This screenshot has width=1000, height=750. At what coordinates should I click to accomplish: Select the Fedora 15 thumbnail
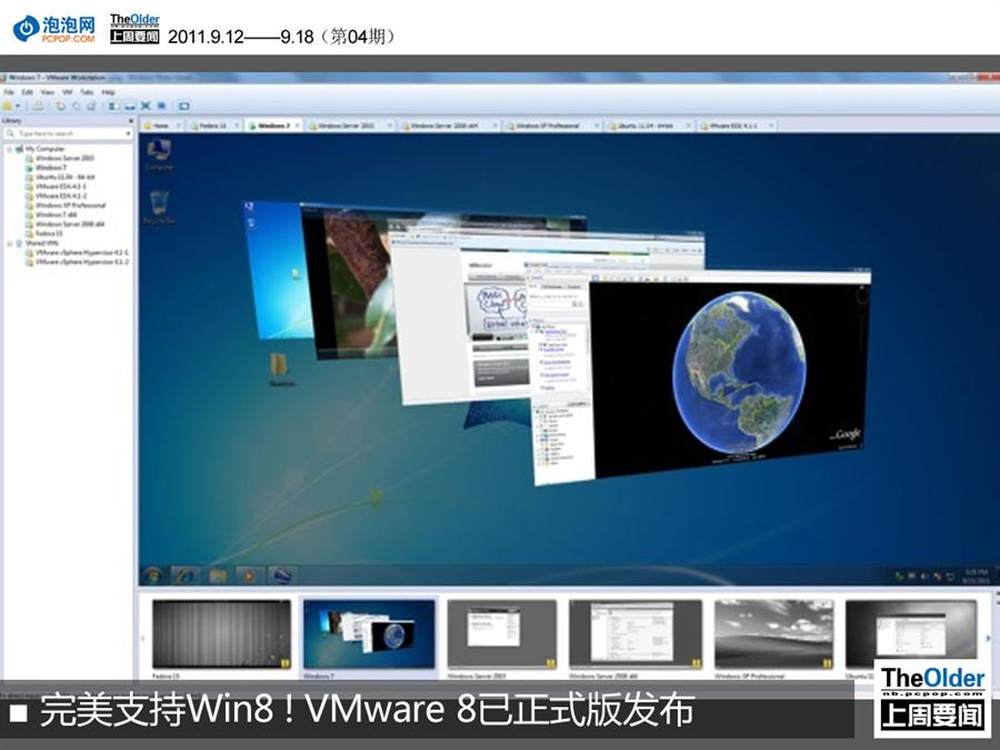tap(221, 635)
